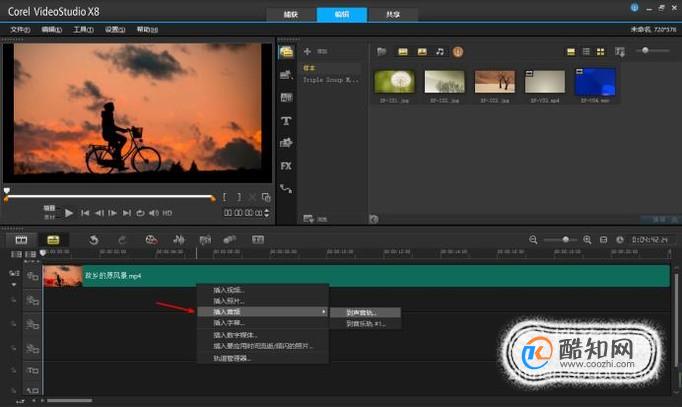Viewport: 682px width, 407px height.
Task: Adjust the timeline zoom slider
Action: click(565, 240)
